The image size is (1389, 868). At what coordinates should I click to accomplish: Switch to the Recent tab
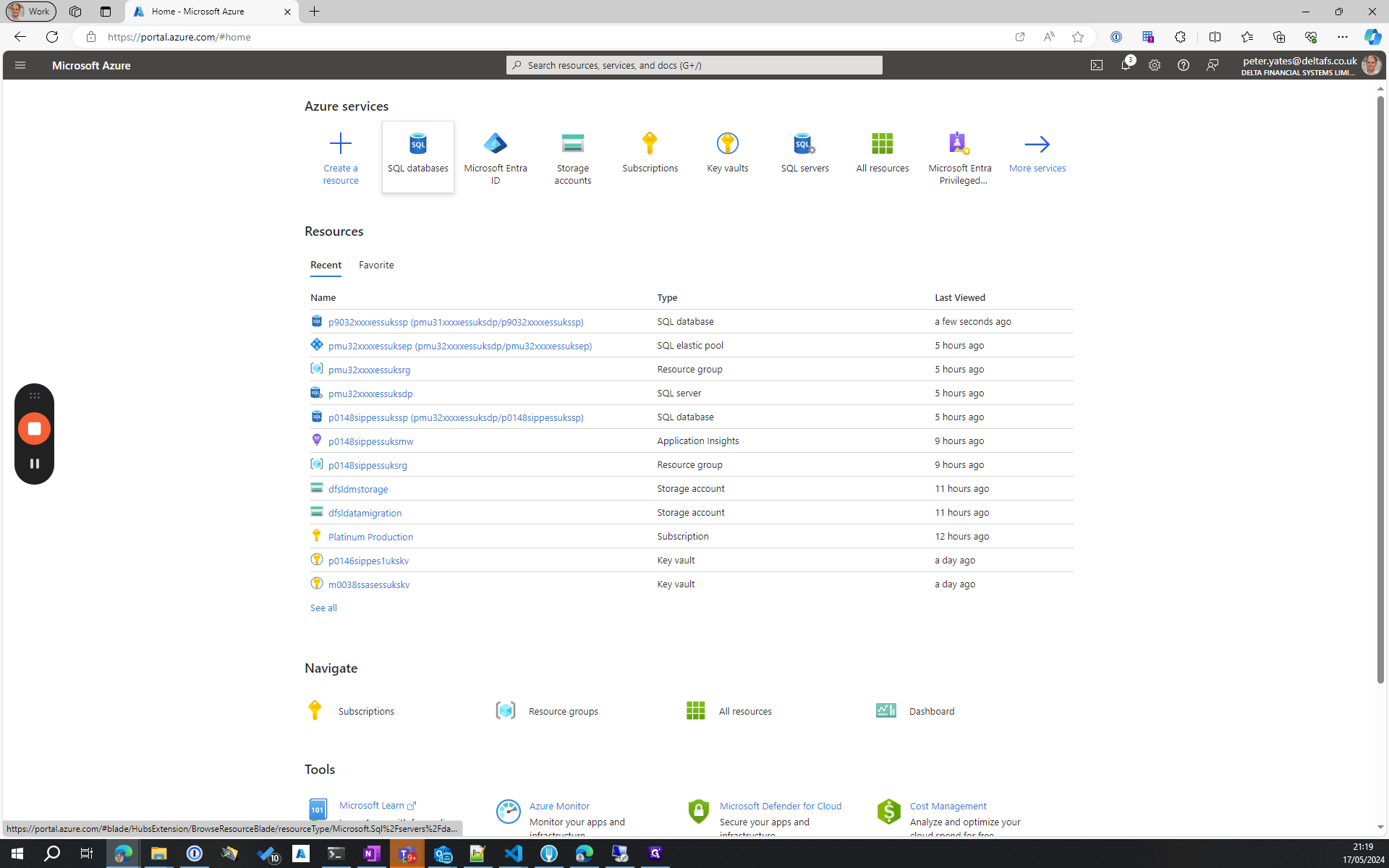(326, 265)
